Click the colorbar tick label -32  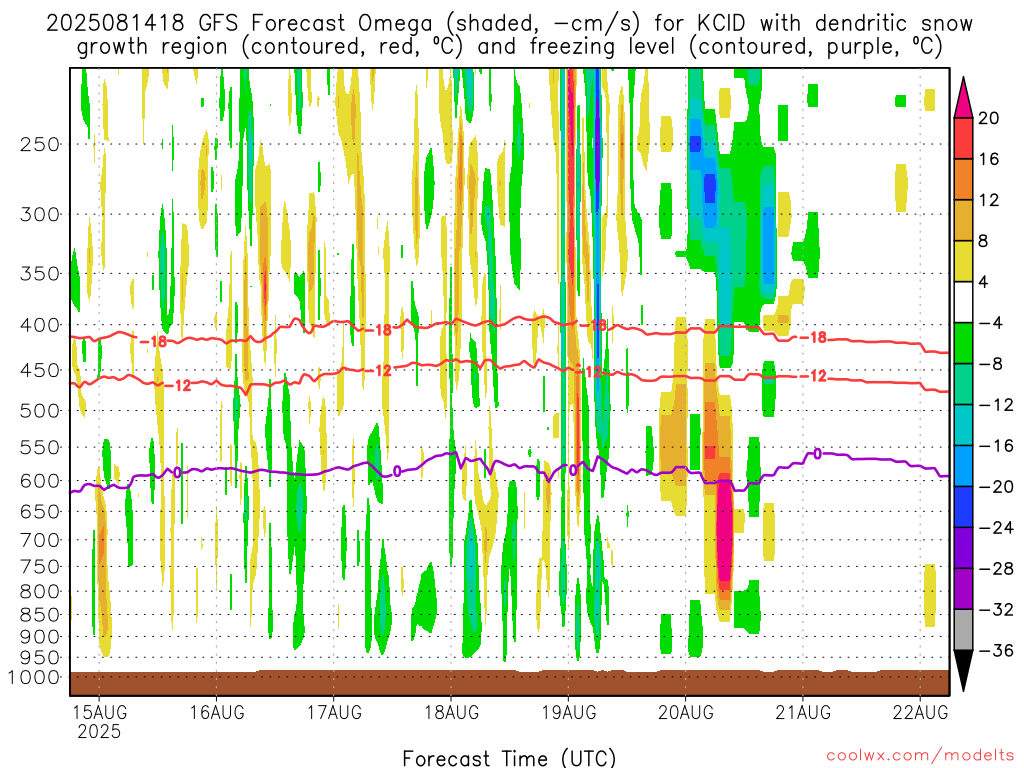pyautogui.click(x=996, y=609)
